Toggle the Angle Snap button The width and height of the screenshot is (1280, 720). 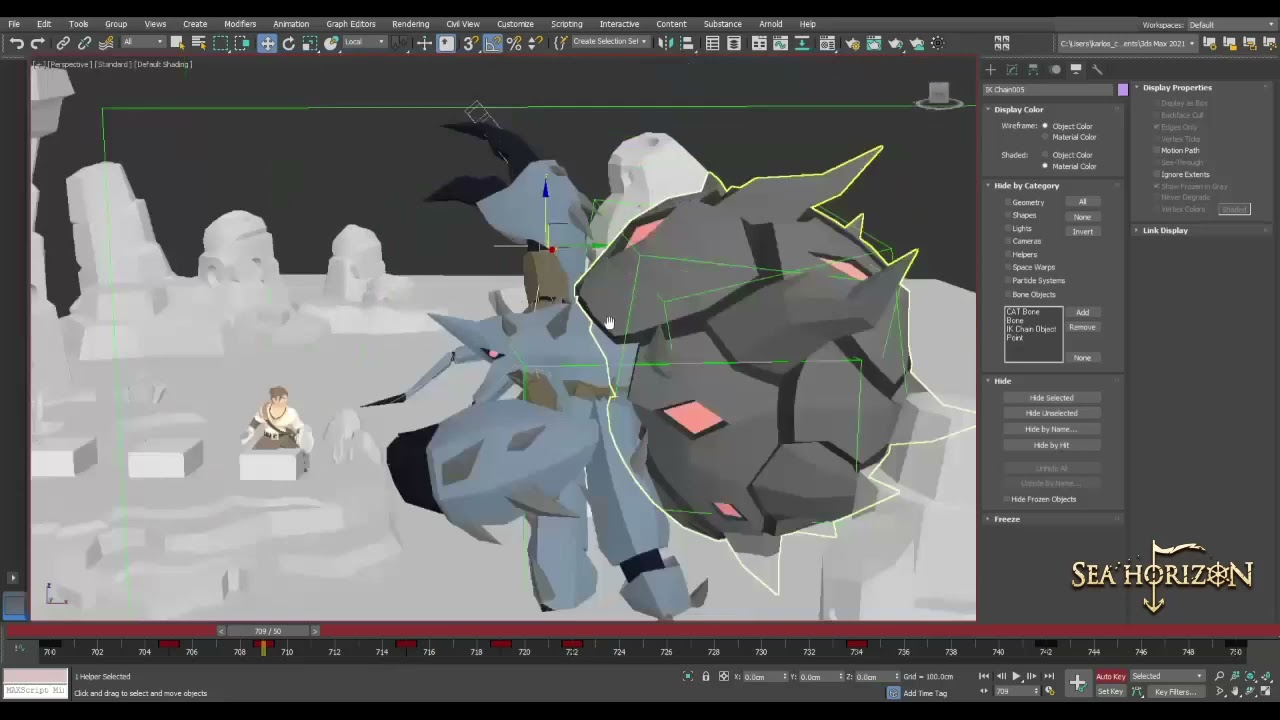click(492, 43)
